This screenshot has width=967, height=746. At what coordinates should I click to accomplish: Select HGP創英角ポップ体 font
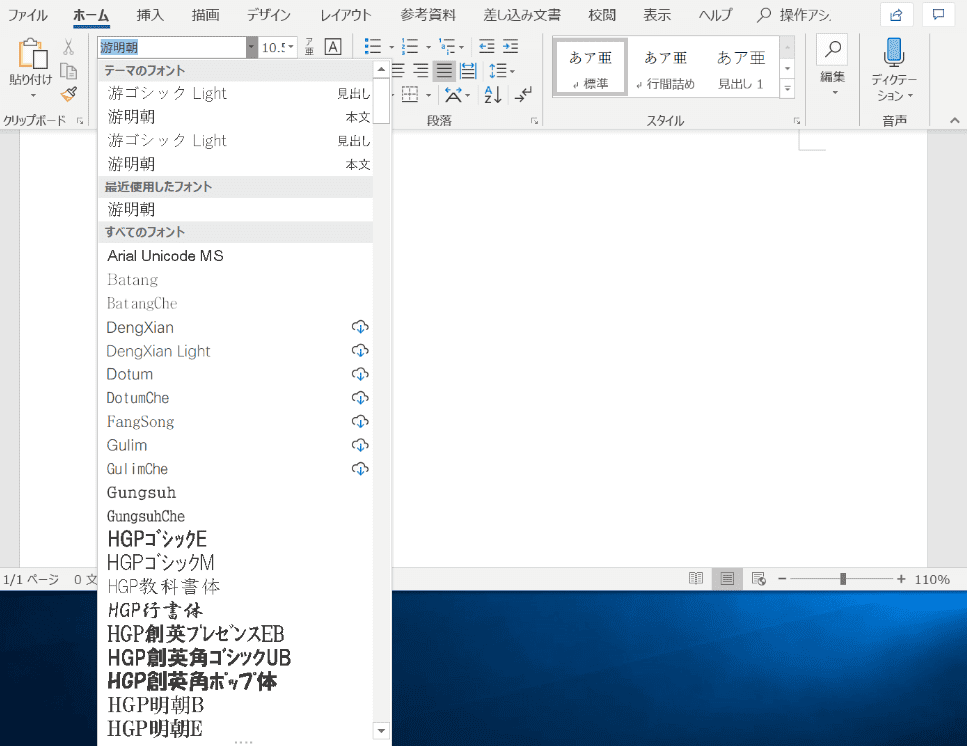(x=236, y=681)
